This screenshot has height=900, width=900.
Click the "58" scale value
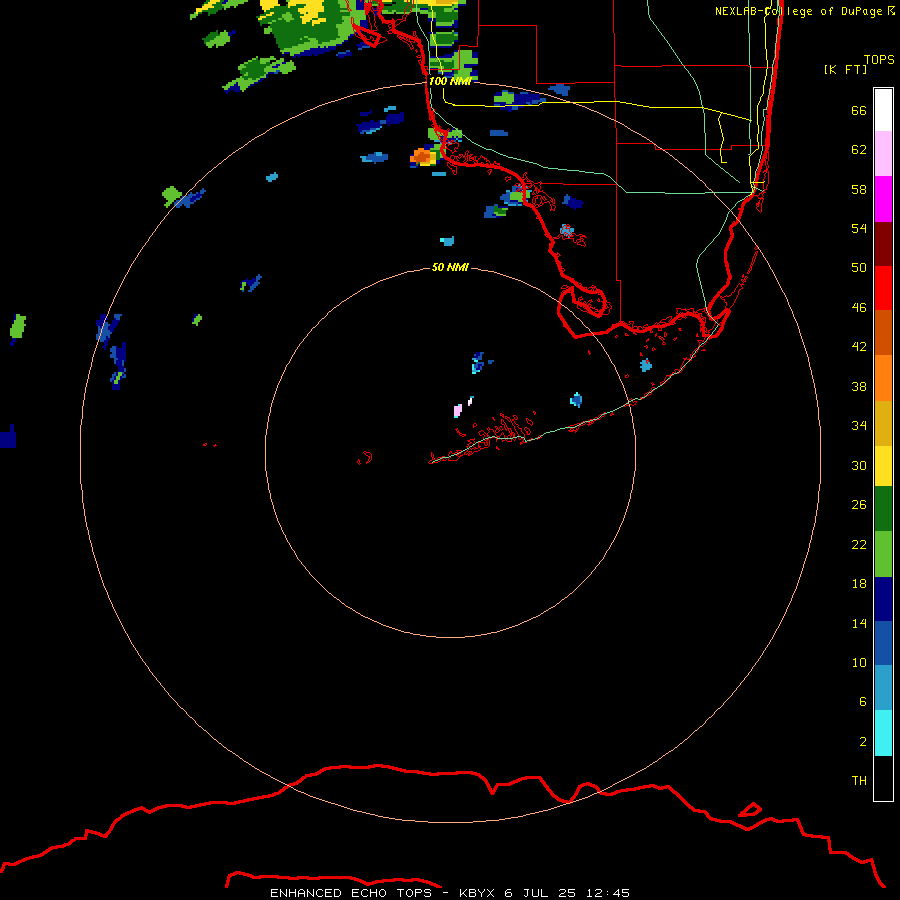pyautogui.click(x=859, y=189)
